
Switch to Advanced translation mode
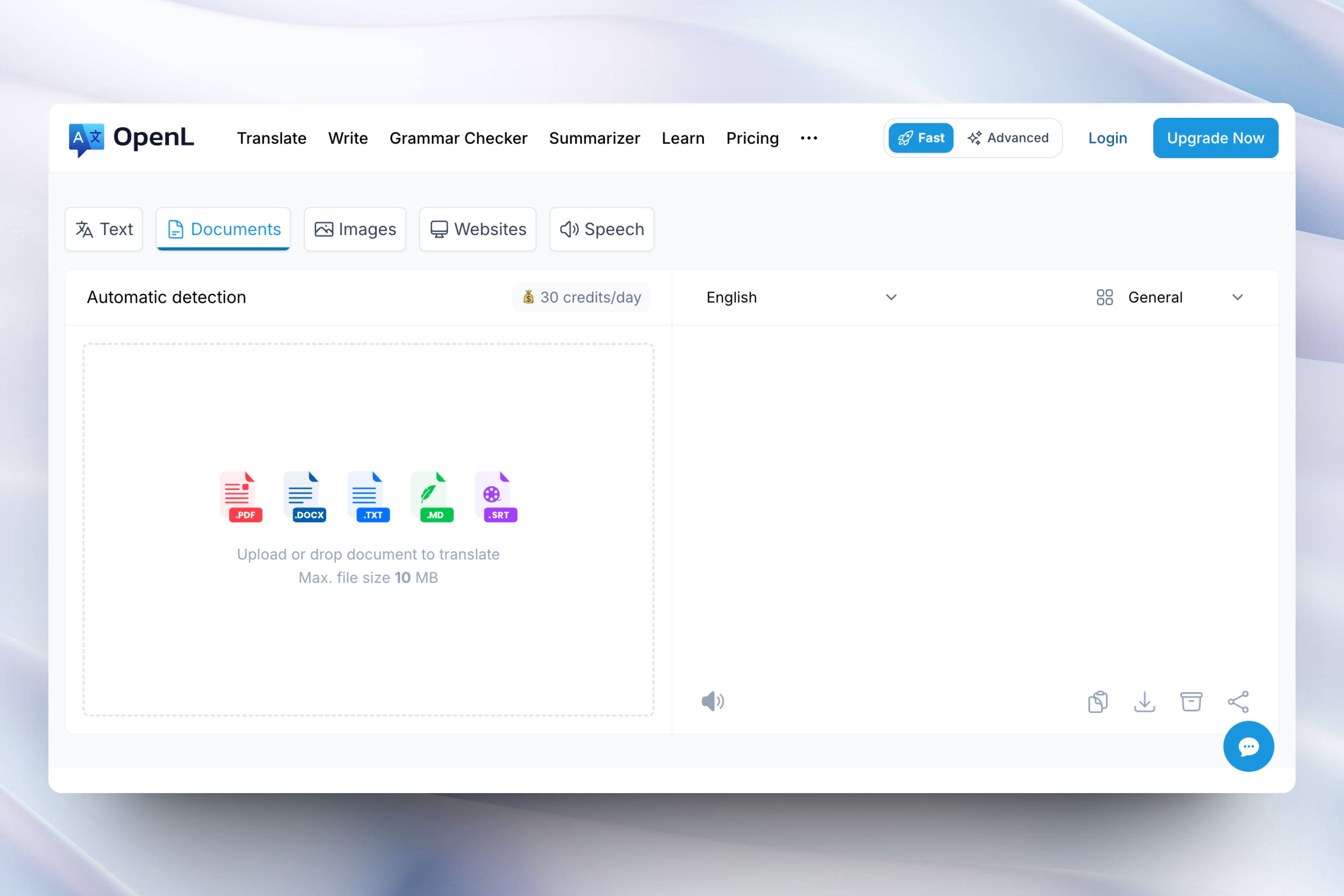1008,138
